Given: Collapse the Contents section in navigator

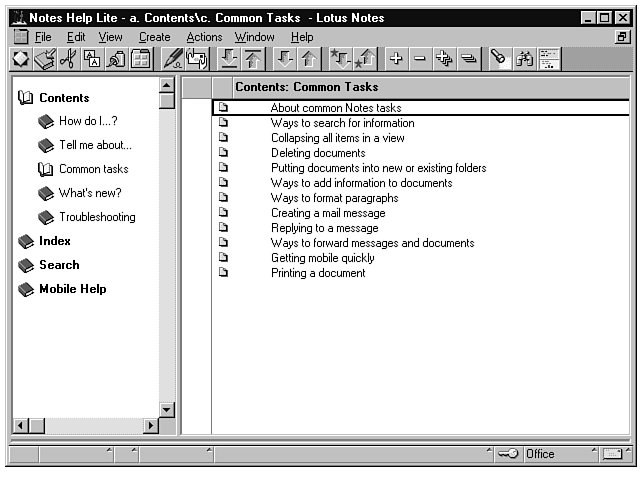Looking at the screenshot, I should [x=27, y=98].
